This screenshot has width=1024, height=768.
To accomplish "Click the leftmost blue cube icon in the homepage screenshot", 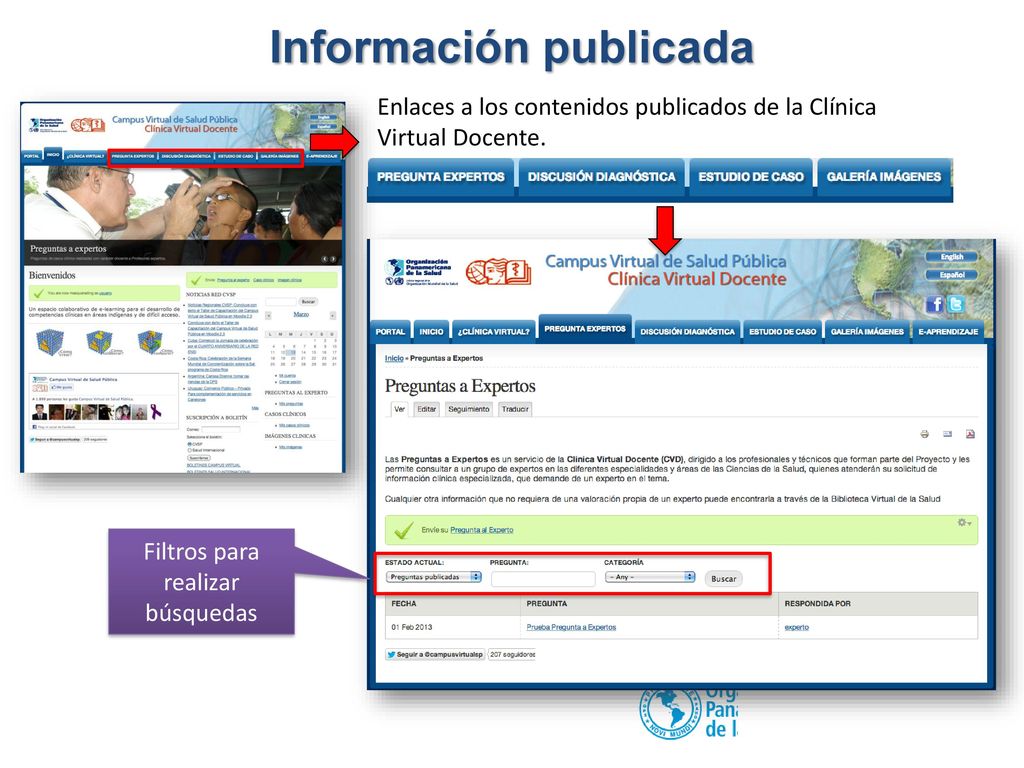I will (x=50, y=341).
